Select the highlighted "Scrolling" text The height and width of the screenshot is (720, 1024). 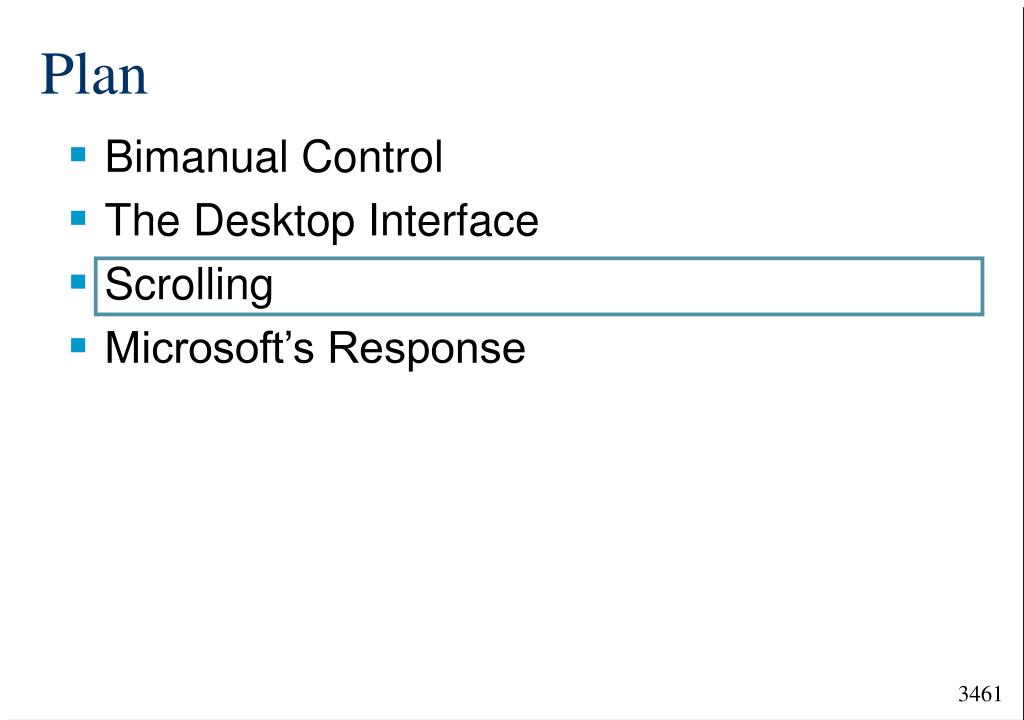[x=189, y=286]
